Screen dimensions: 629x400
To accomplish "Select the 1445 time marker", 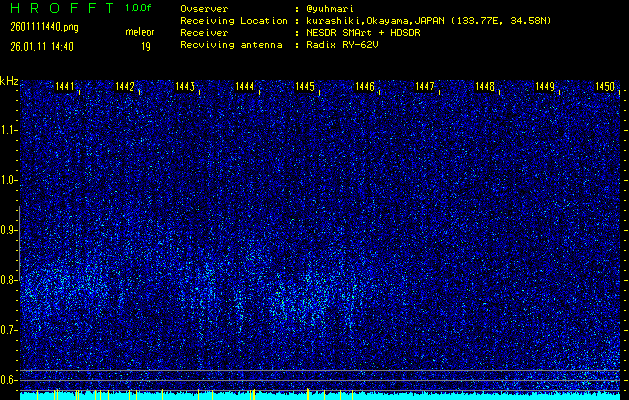I will click(305, 87).
